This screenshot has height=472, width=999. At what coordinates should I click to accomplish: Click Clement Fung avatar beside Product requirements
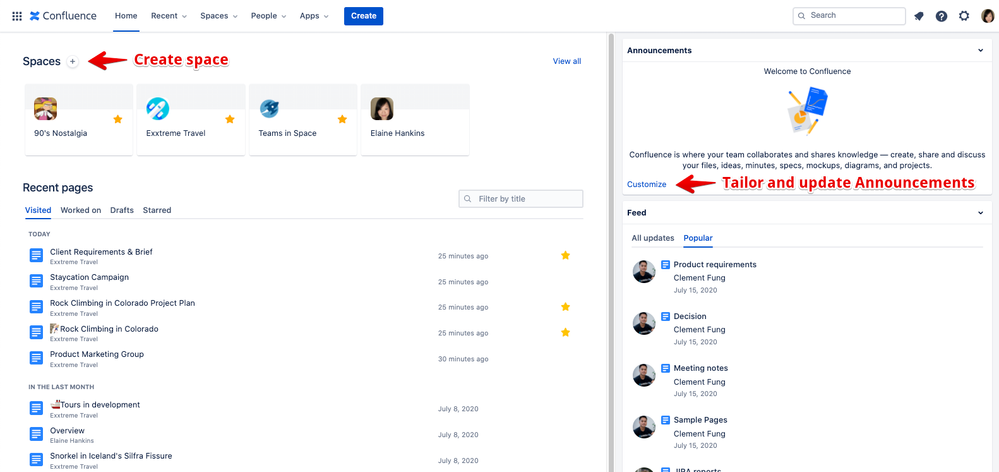click(644, 271)
